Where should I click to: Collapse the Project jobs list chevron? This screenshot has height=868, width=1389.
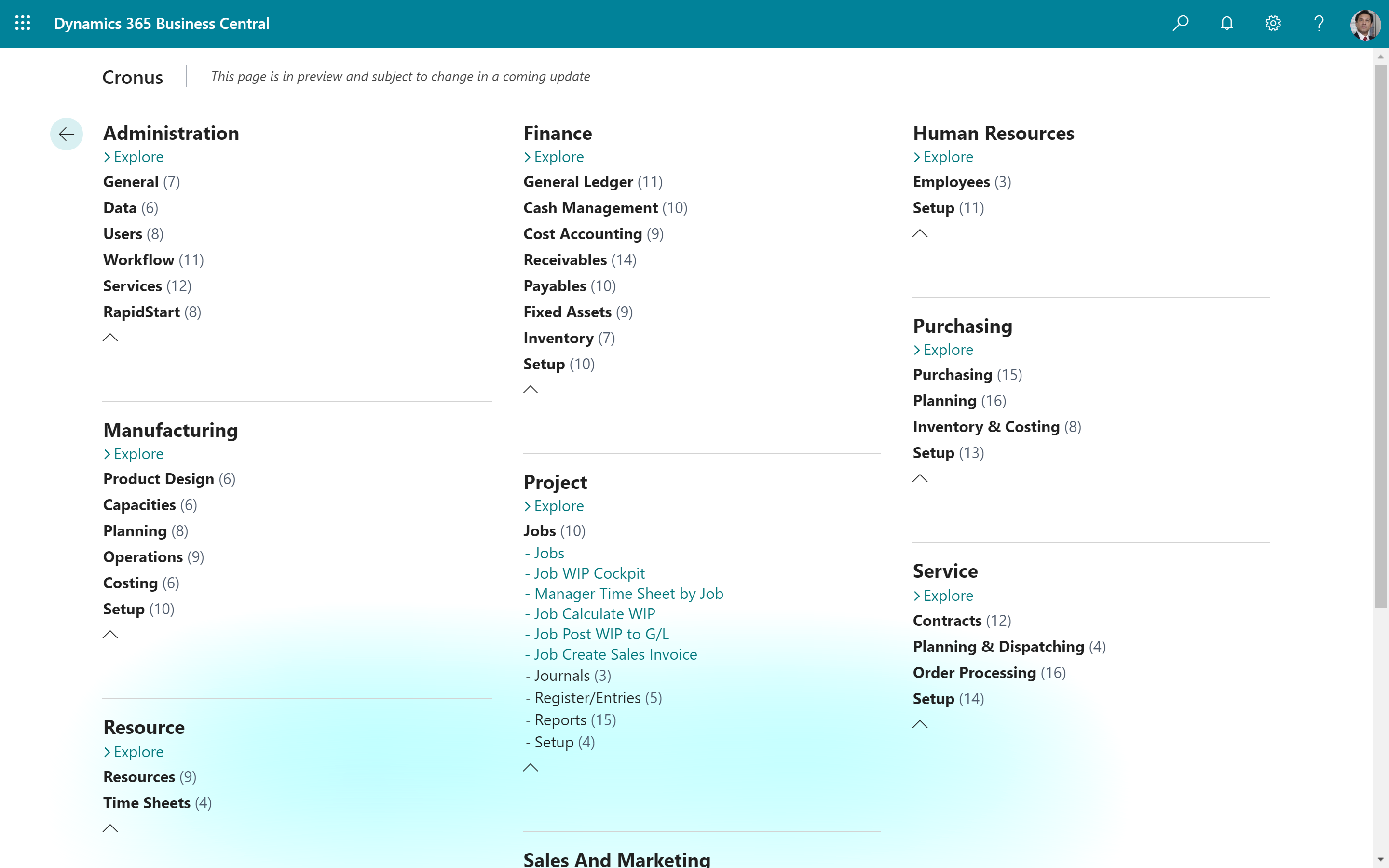click(x=531, y=767)
